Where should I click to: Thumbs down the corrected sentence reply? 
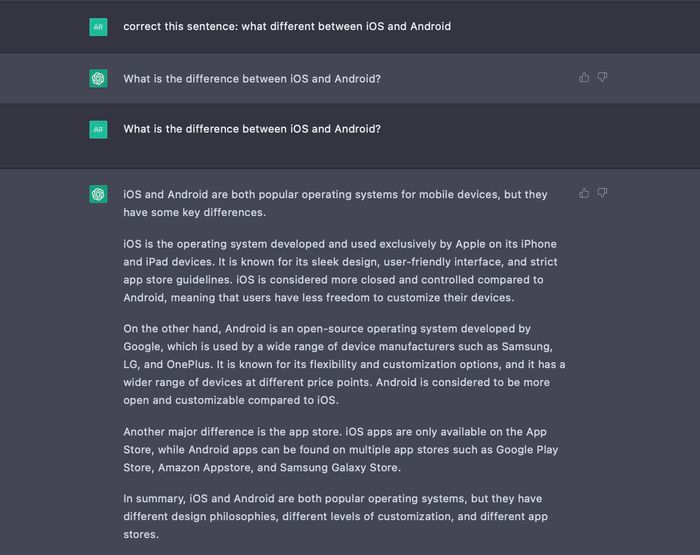(602, 78)
